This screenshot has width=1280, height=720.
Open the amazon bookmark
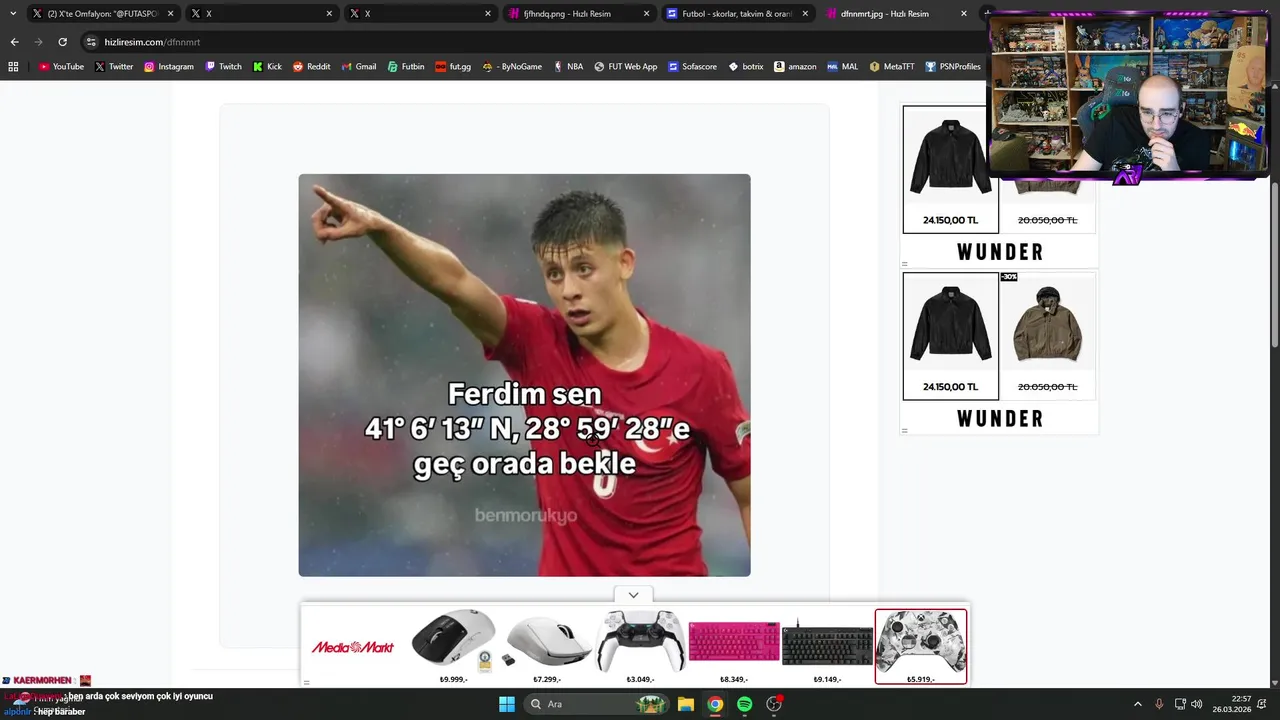pos(795,67)
